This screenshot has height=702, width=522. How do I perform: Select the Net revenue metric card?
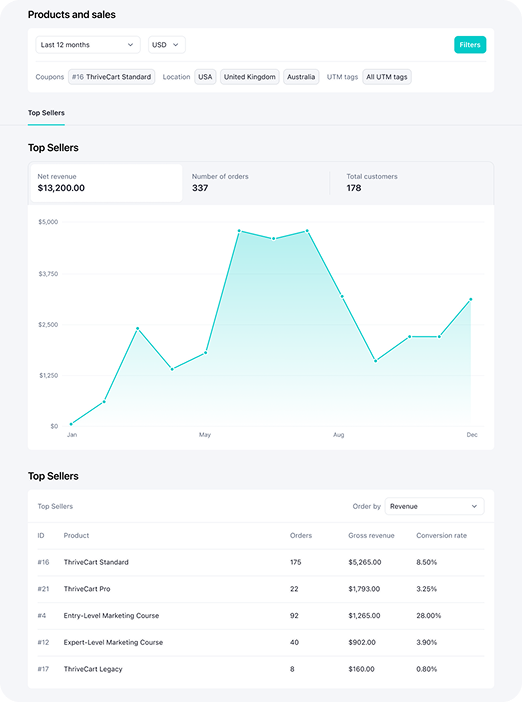tap(106, 183)
